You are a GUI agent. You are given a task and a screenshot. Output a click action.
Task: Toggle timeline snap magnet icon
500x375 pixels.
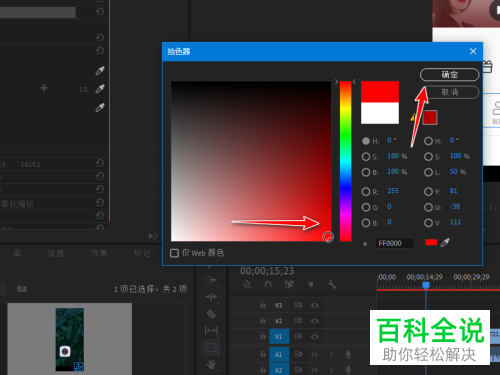coord(268,284)
